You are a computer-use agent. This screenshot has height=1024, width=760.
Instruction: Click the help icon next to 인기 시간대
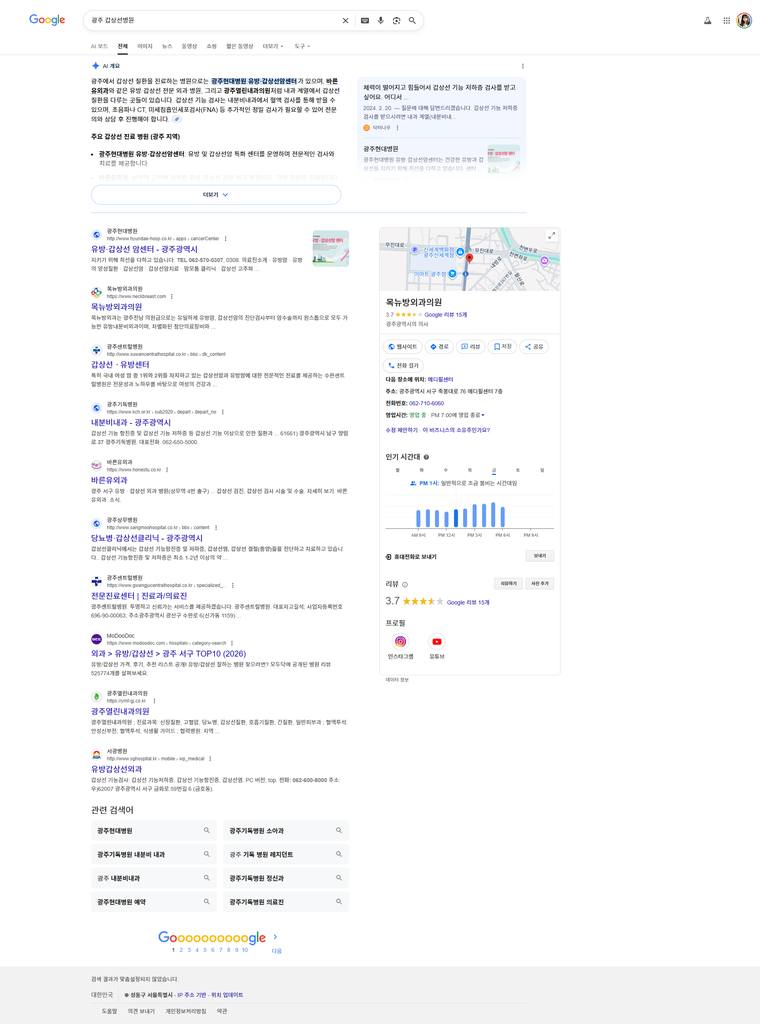click(x=426, y=457)
